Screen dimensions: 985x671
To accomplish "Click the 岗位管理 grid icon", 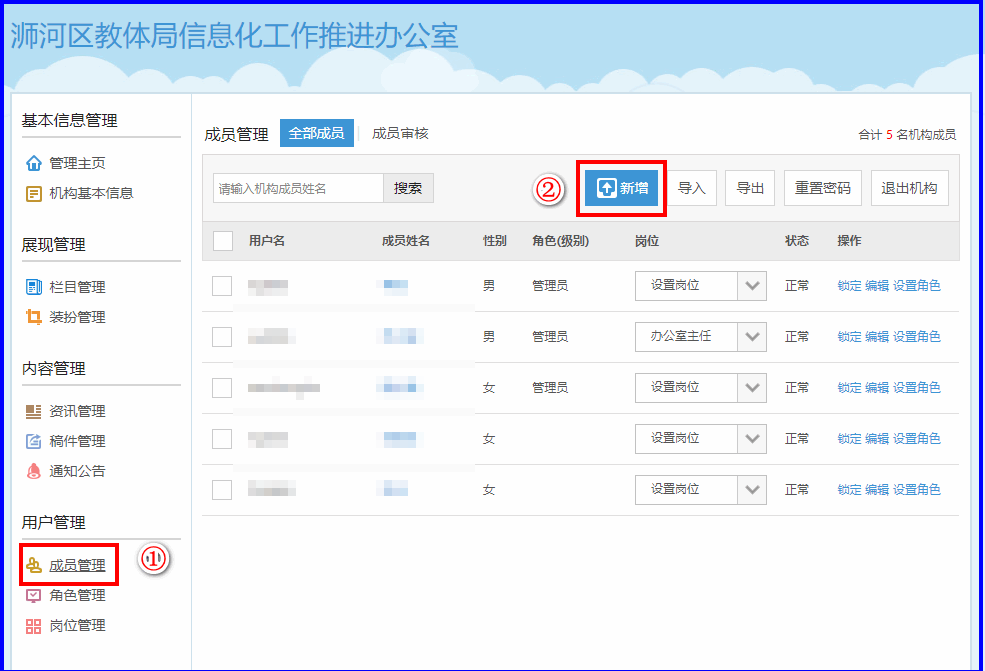I will tap(34, 625).
